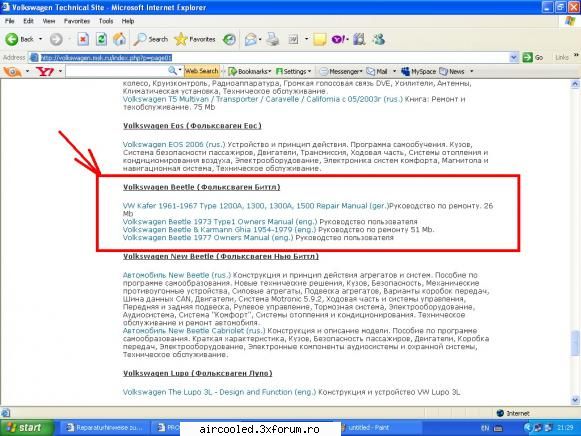Click the Yahoo toolbar search input box
Image resolution: width=581 pixels, height=436 pixels.
117,71
